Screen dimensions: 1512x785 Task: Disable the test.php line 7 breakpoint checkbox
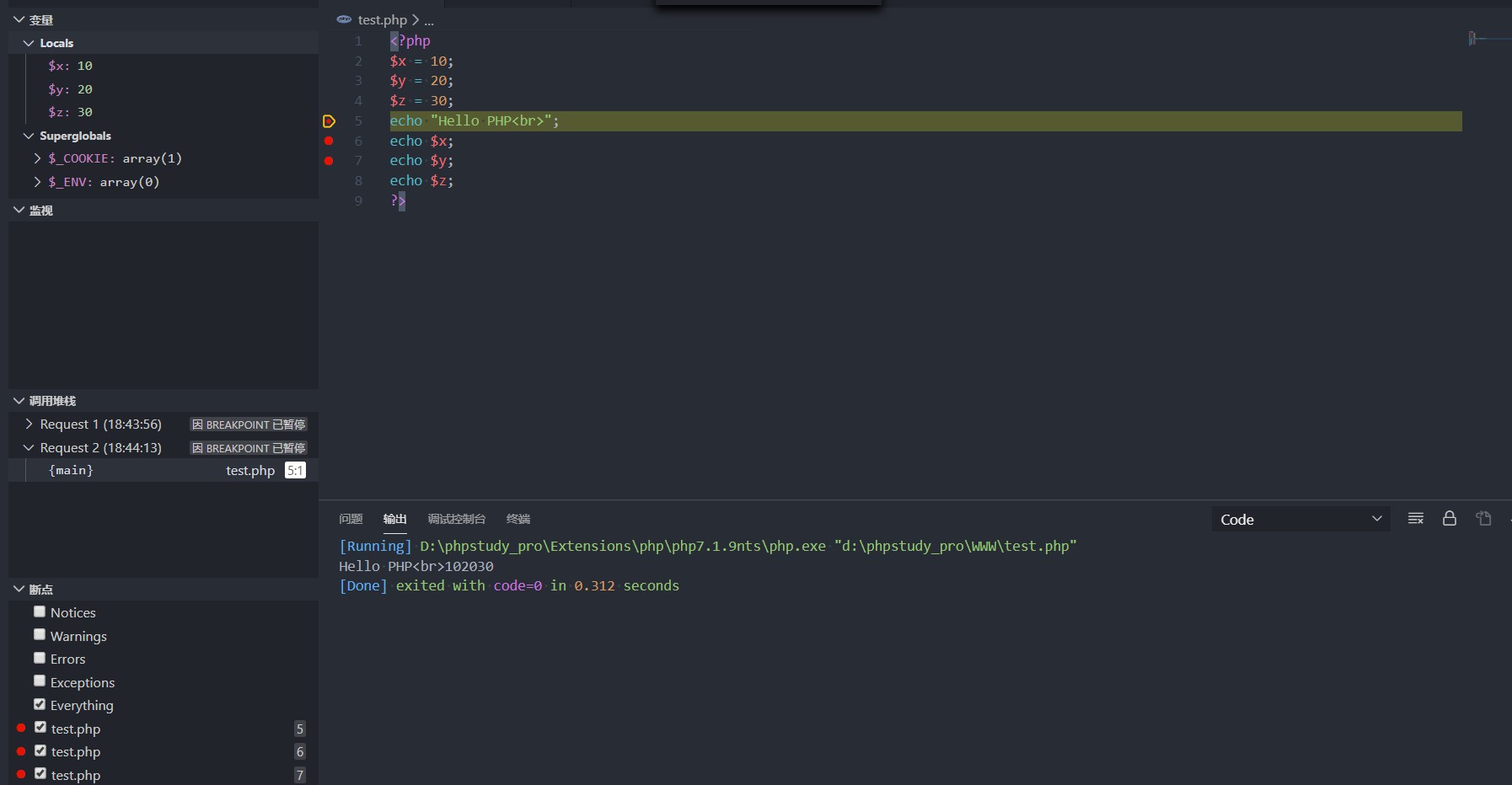pyautogui.click(x=40, y=773)
